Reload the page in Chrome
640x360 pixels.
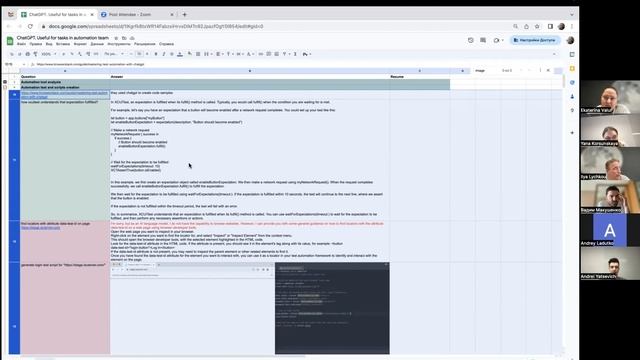(30, 26)
